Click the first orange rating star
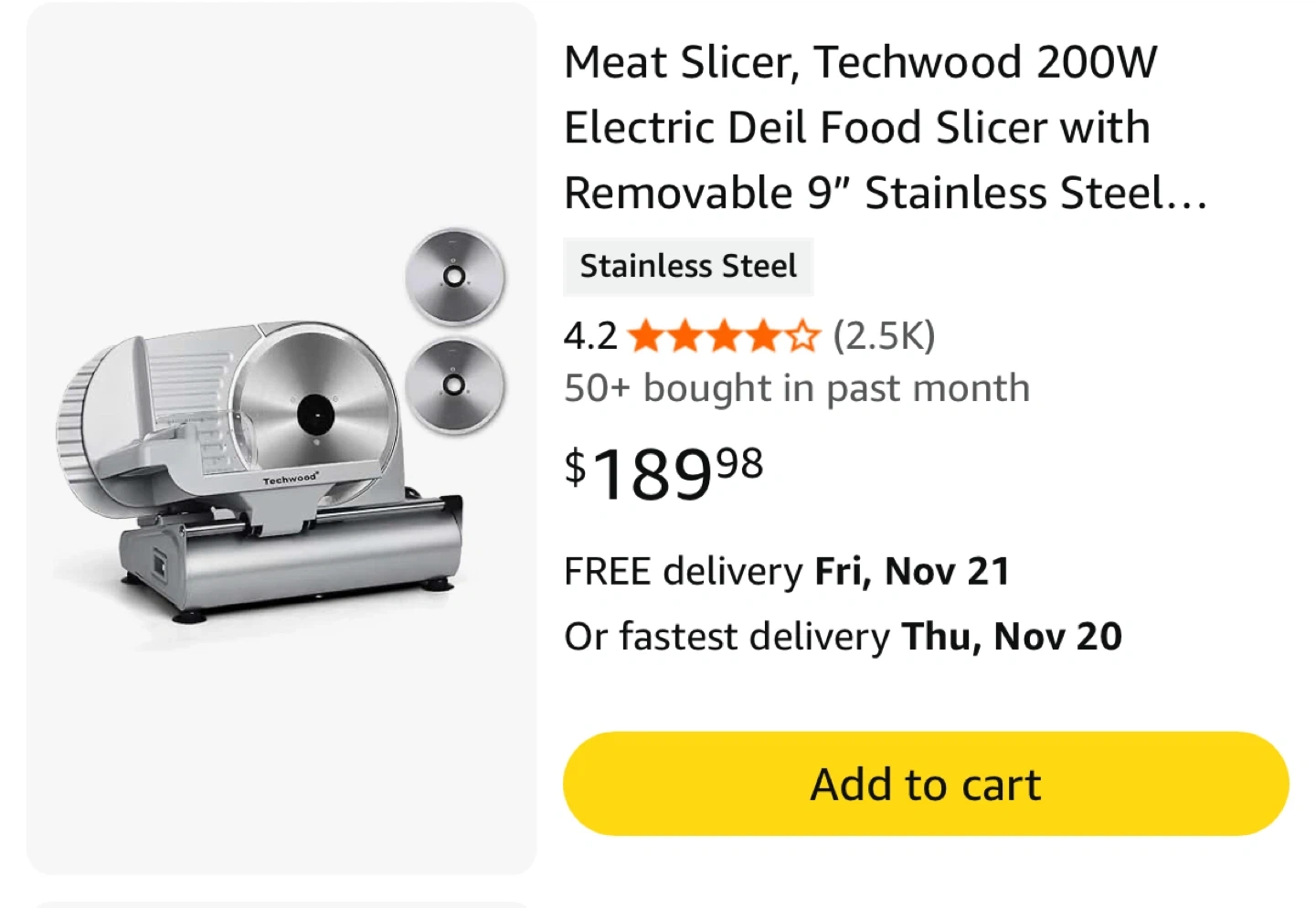Screen dimensions: 1316x908 646,336
